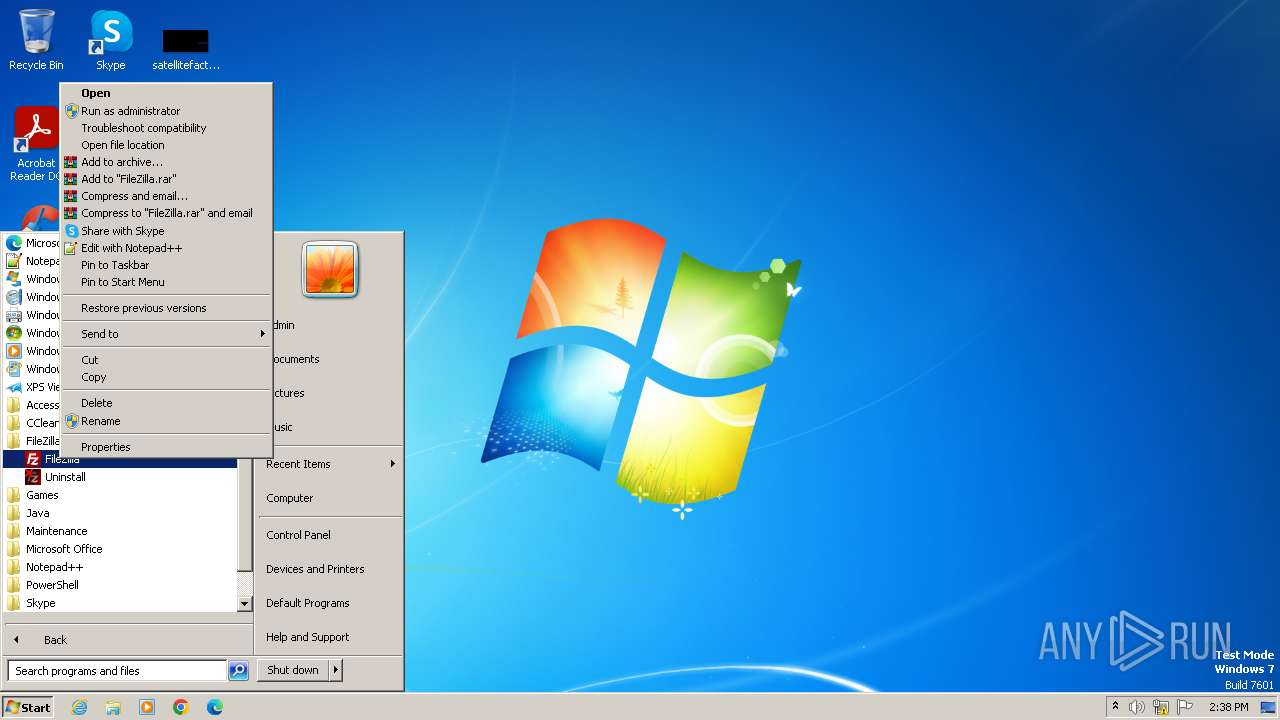Click Add to archive... entry
This screenshot has height=720, width=1280.
(x=166, y=162)
